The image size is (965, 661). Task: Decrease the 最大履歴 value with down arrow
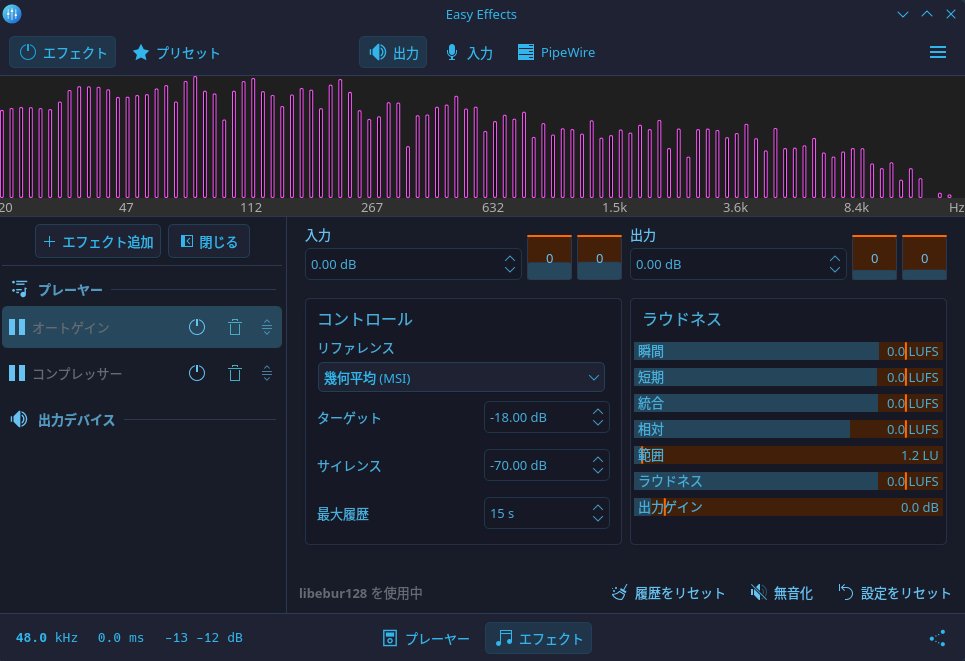coord(598,519)
